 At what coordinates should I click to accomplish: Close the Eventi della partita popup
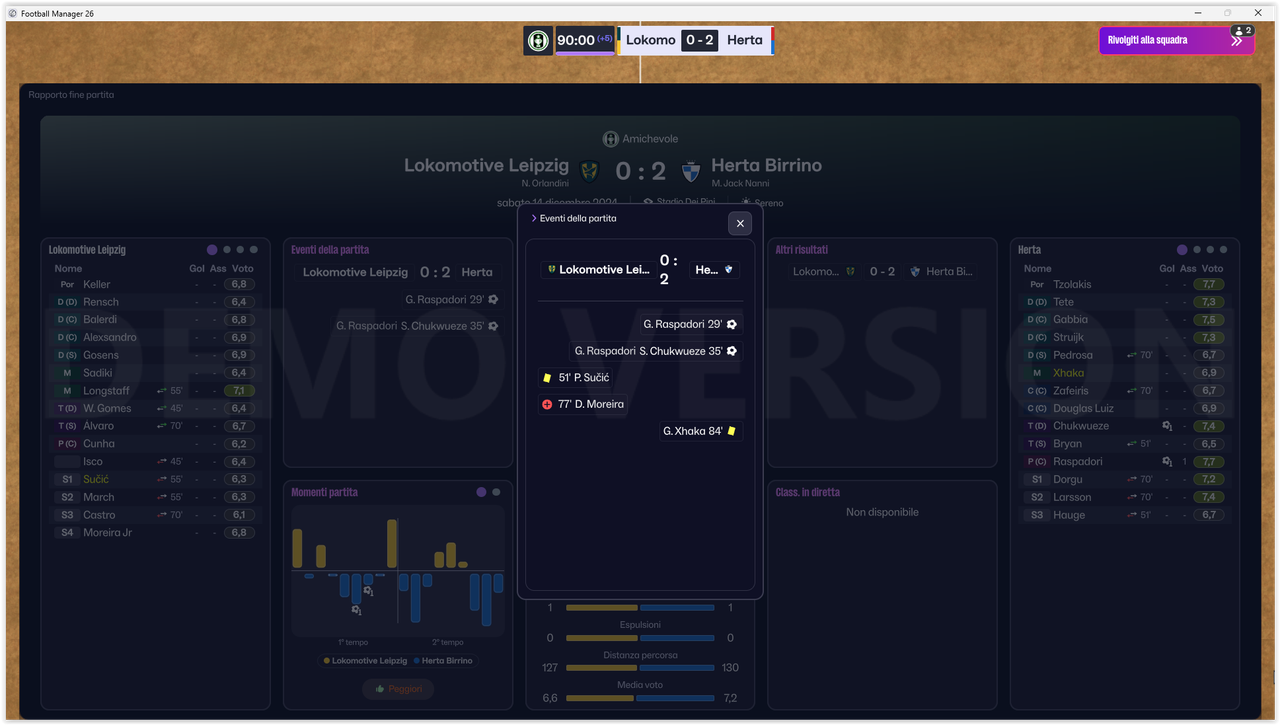[x=740, y=224]
